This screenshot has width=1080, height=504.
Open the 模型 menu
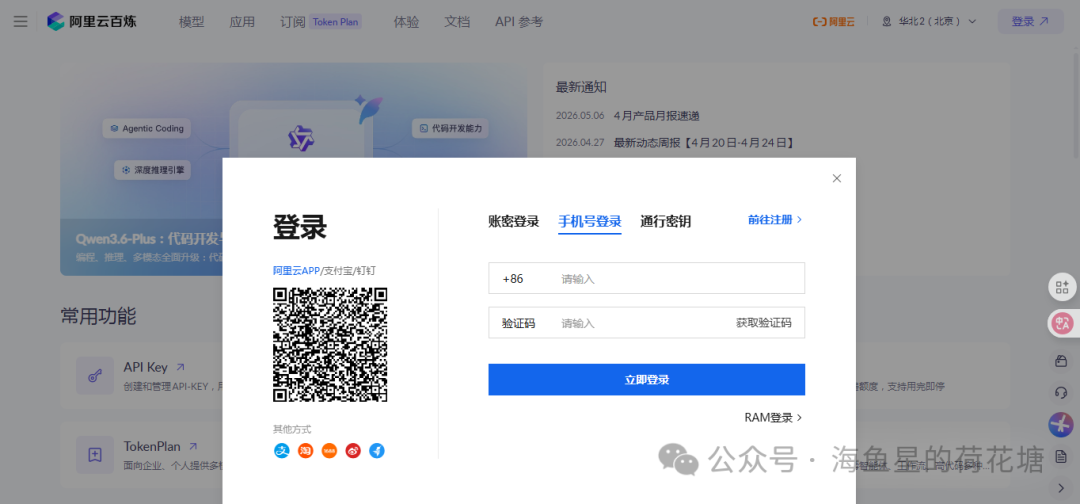191,21
